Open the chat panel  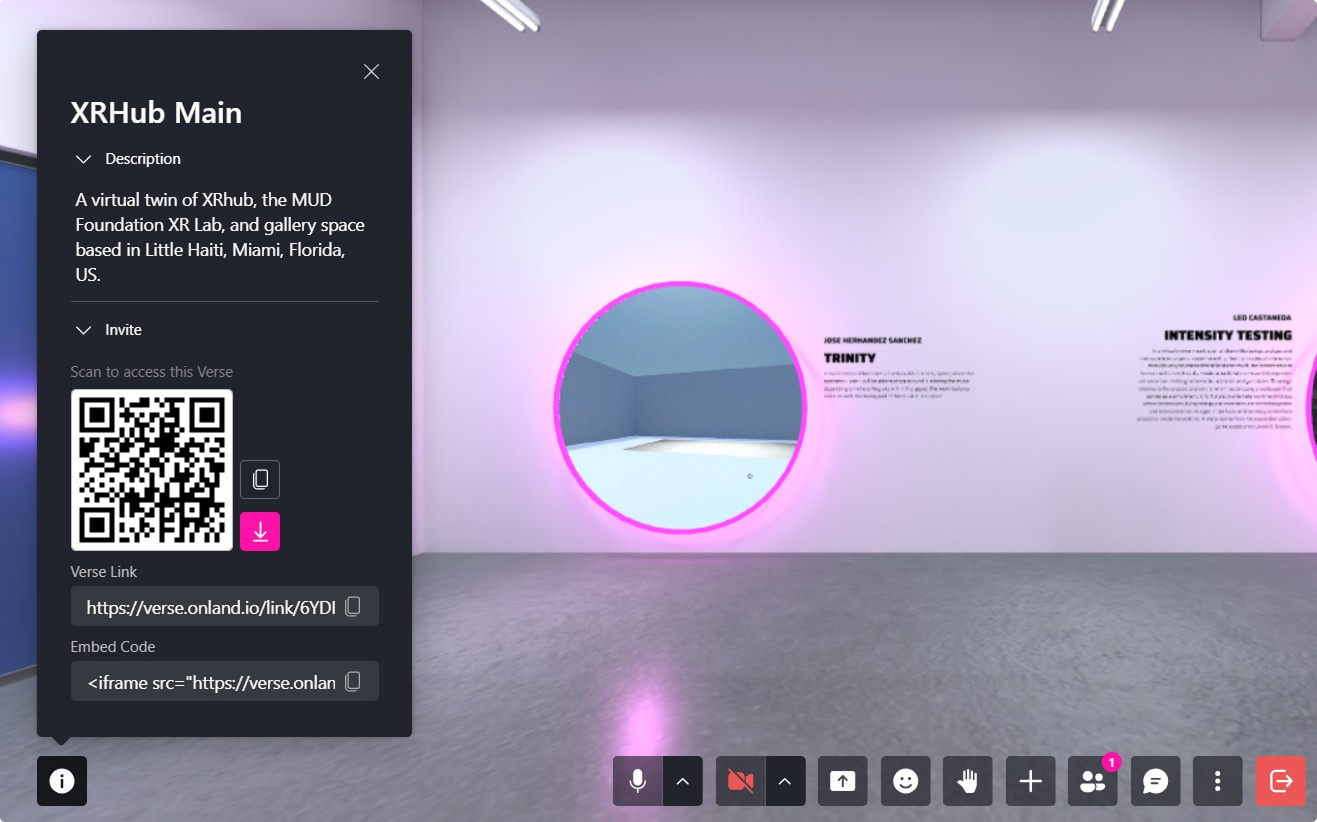(x=1155, y=781)
